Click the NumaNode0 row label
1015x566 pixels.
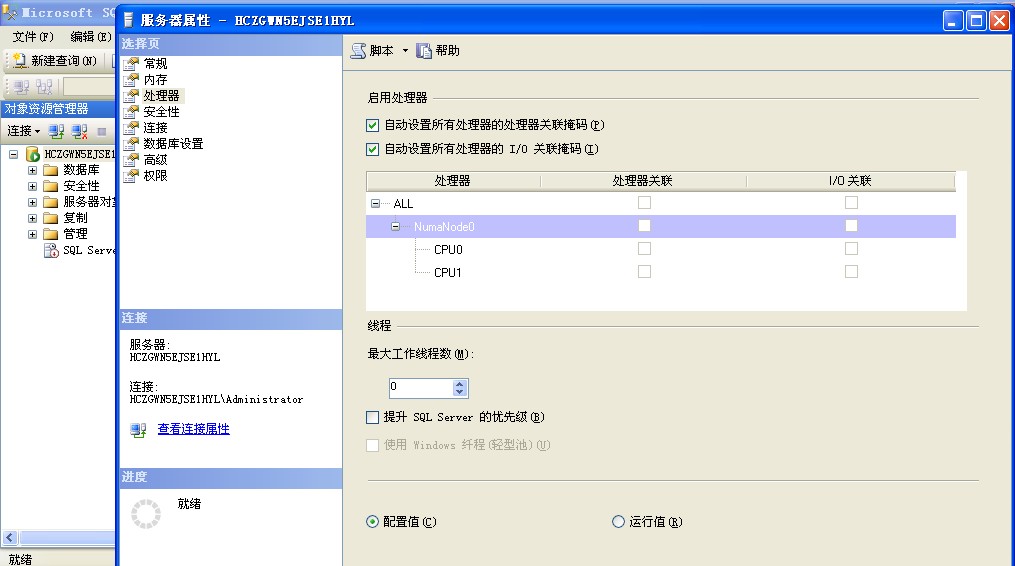point(444,227)
